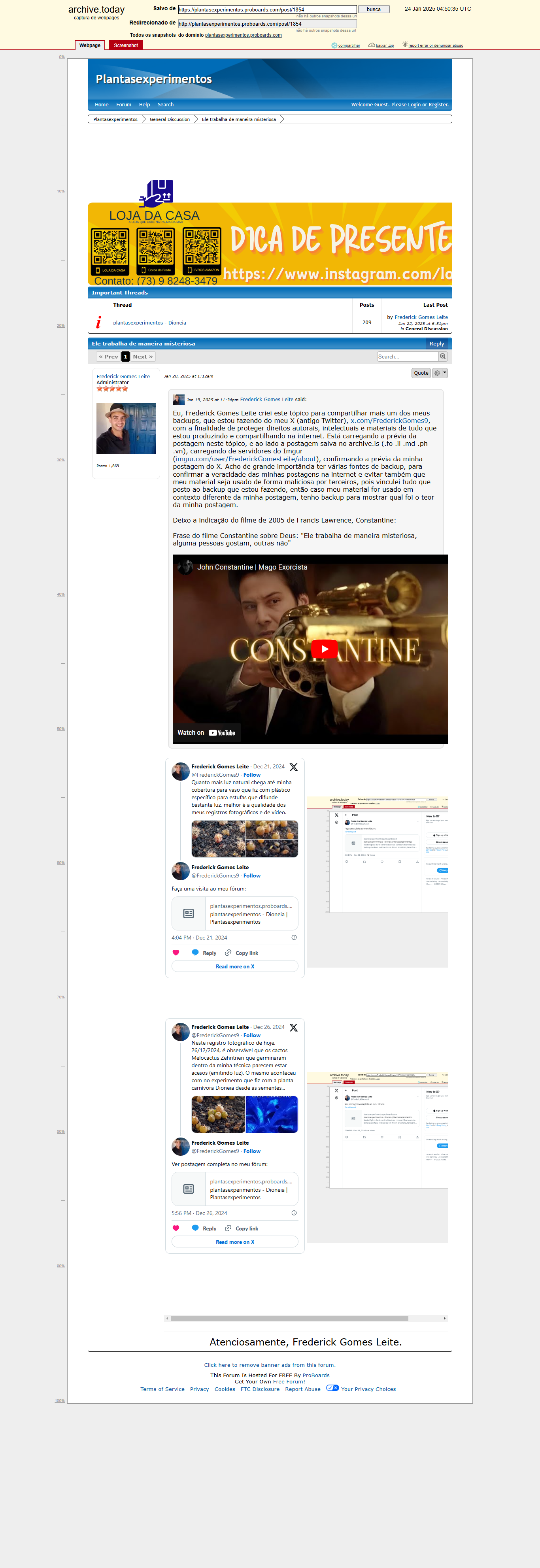Click blue glowing plant photo in Dec 26 tweet
This screenshot has width=540, height=1568.
point(272,1114)
